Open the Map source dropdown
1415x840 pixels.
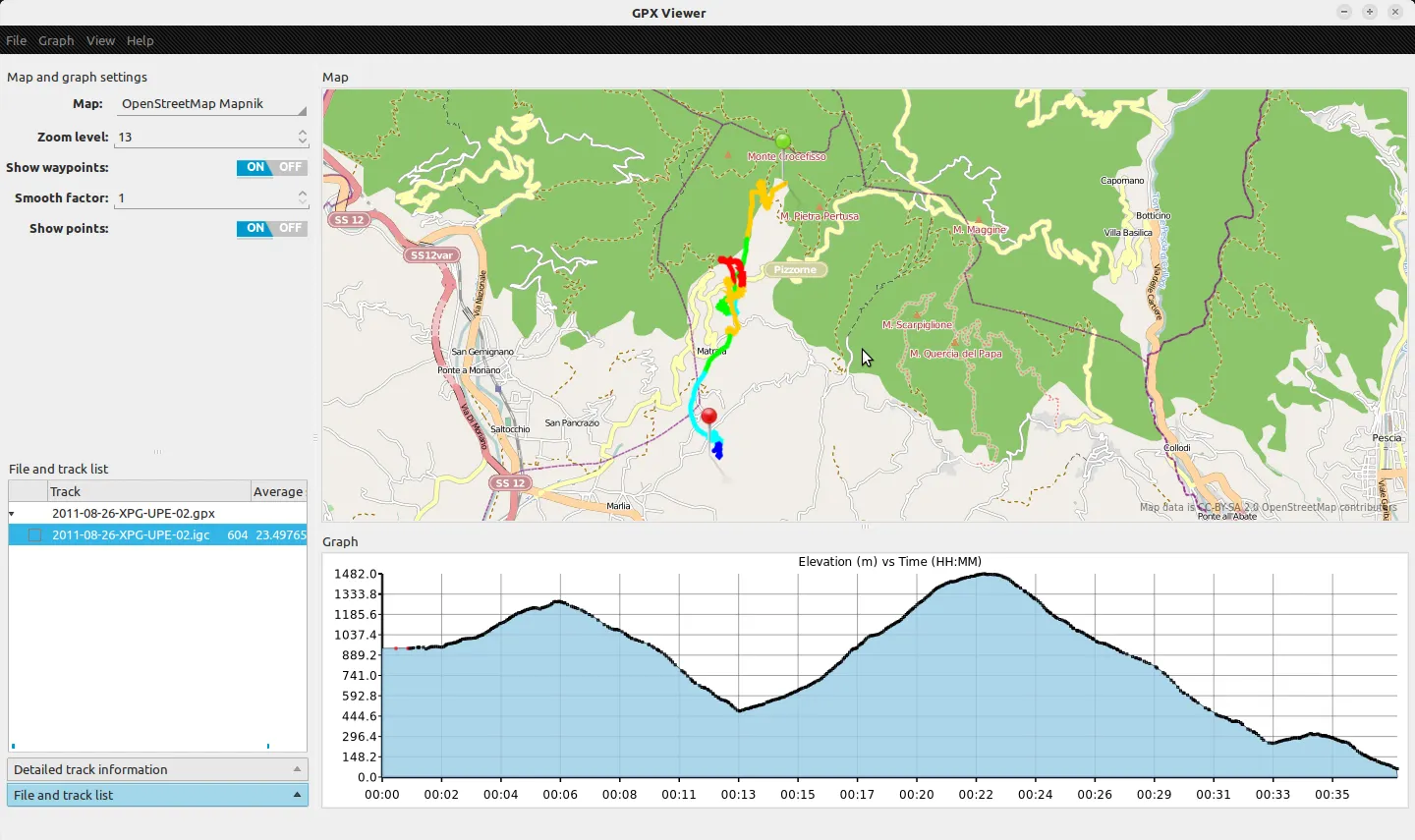(211, 104)
